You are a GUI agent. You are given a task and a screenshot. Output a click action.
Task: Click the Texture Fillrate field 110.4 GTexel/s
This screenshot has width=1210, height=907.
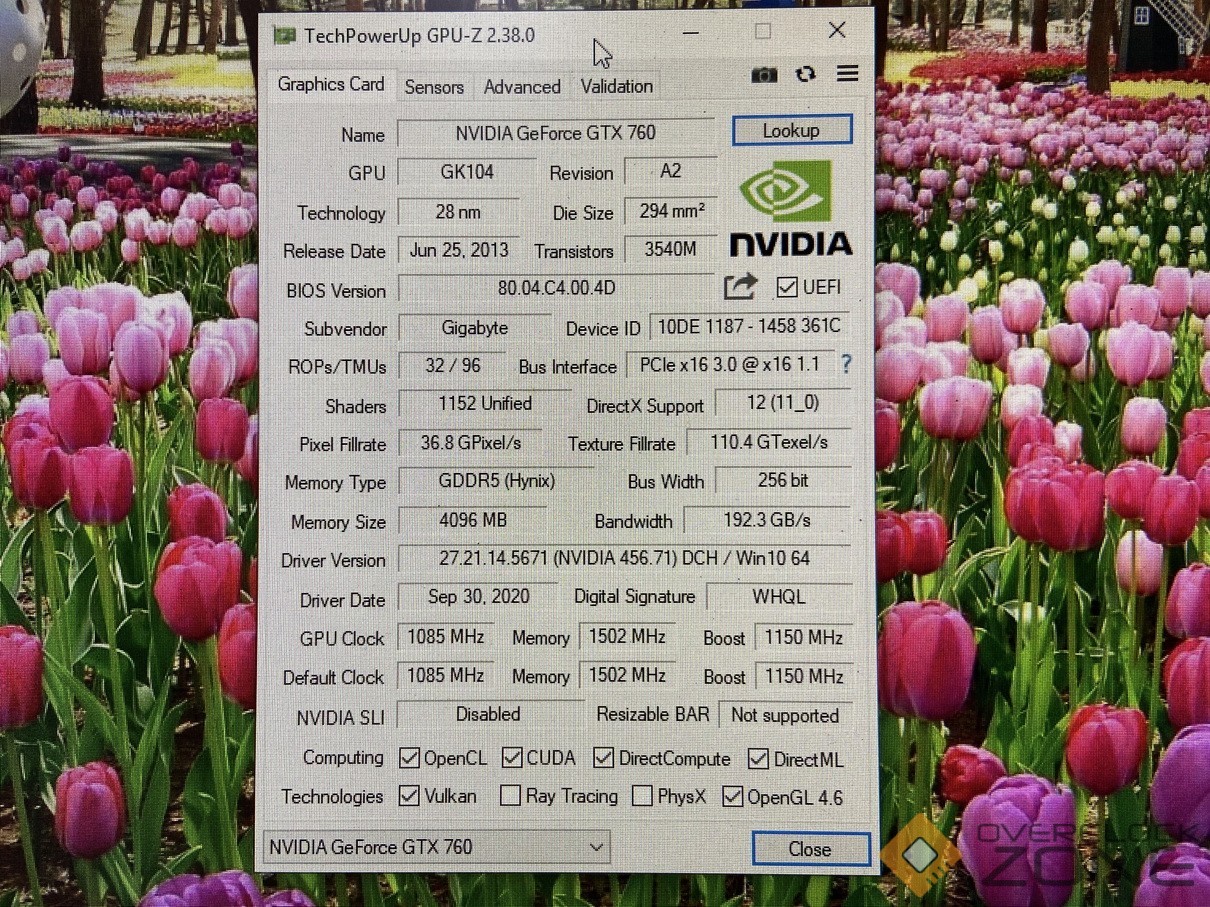(769, 442)
